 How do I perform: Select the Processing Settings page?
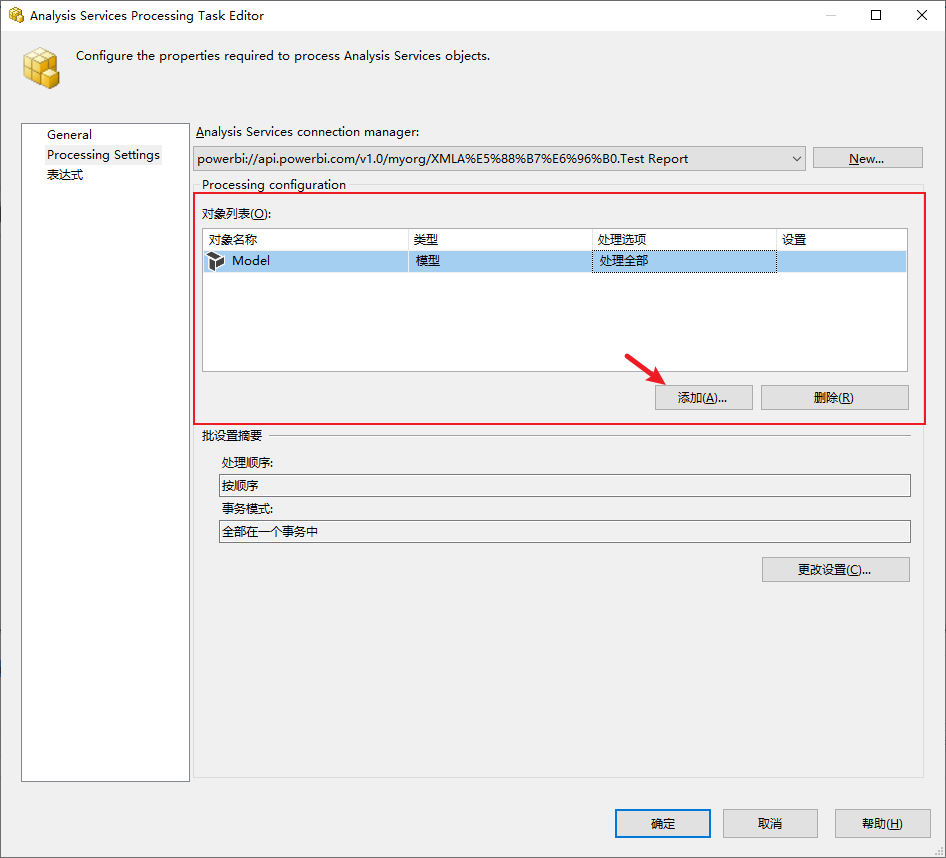coord(103,155)
